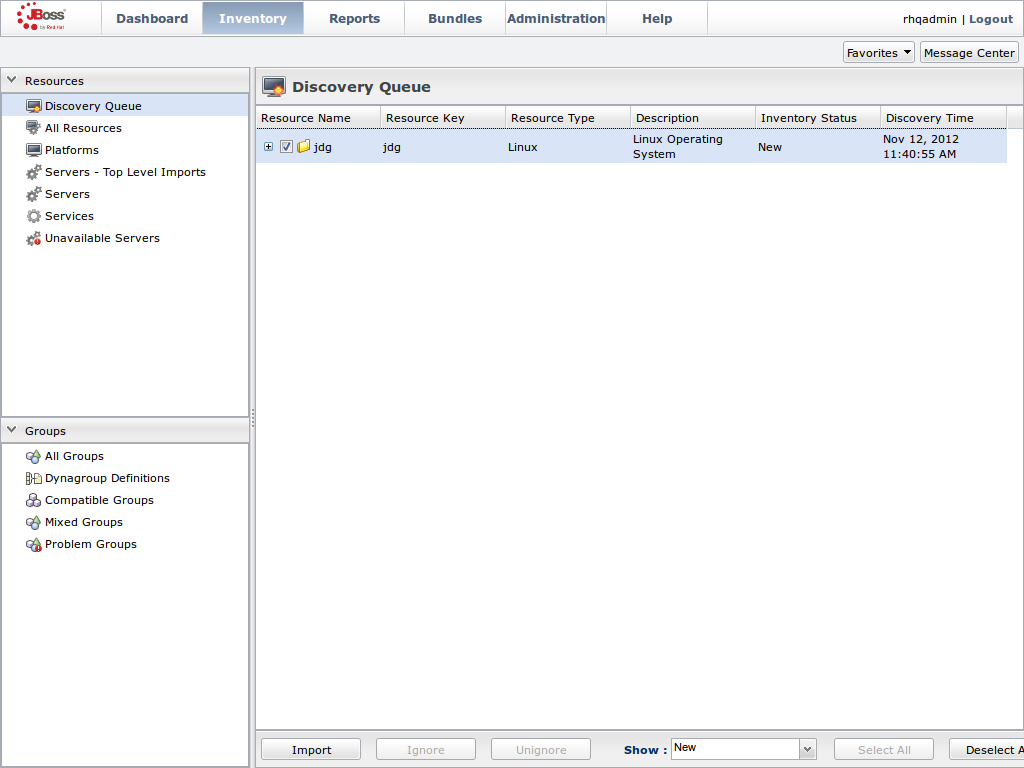Click the Platforms monitor icon

point(34,150)
